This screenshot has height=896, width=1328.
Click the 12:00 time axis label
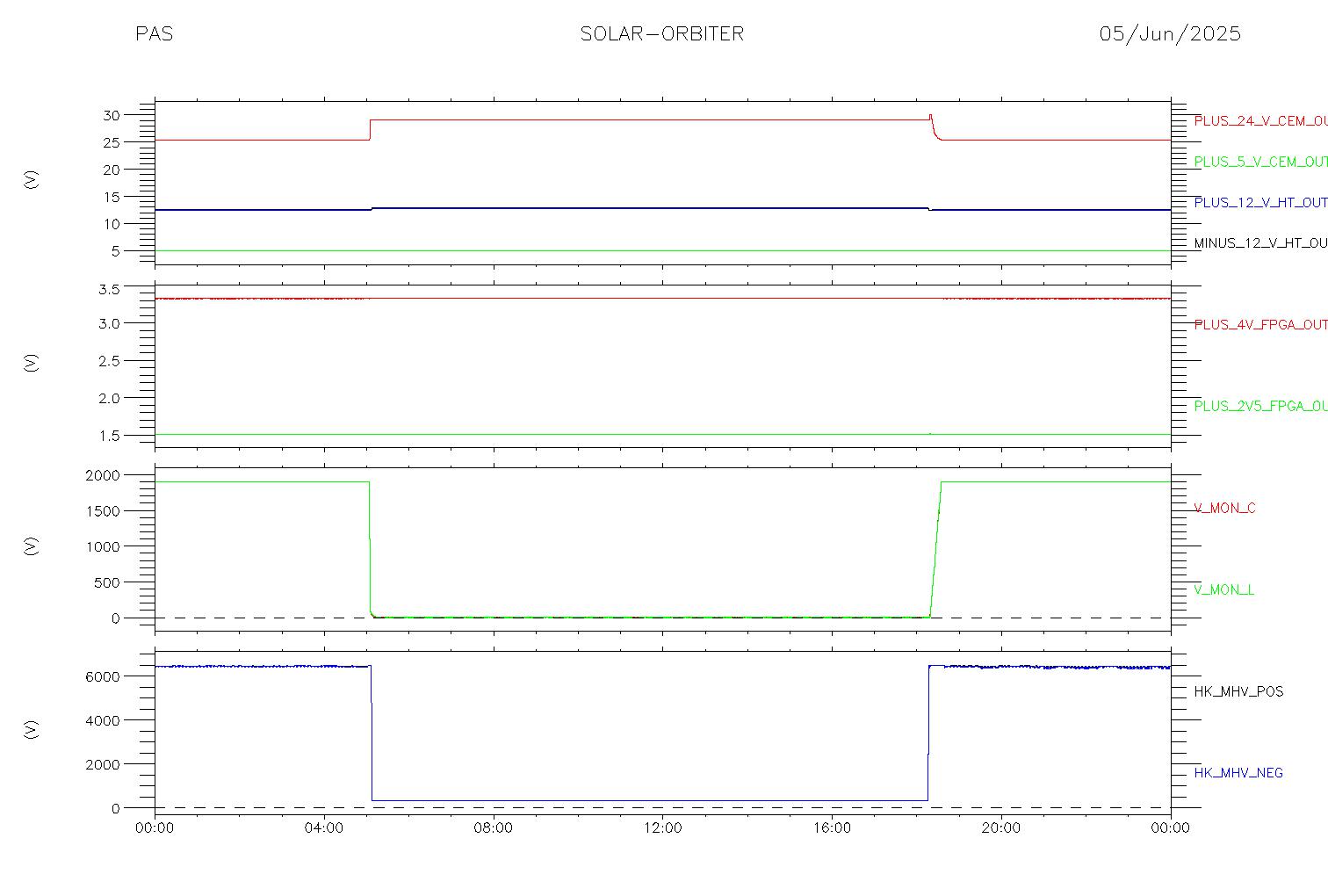[x=662, y=827]
